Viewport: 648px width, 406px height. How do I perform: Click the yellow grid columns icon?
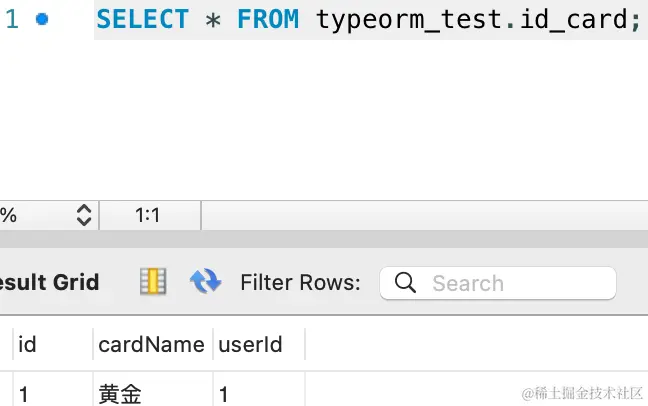[153, 282]
